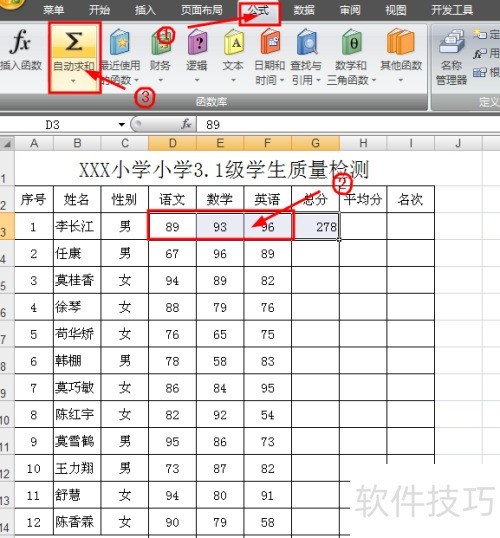Switch to the 公式 (Formulas) tab
The width and height of the screenshot is (500, 538).
259,10
